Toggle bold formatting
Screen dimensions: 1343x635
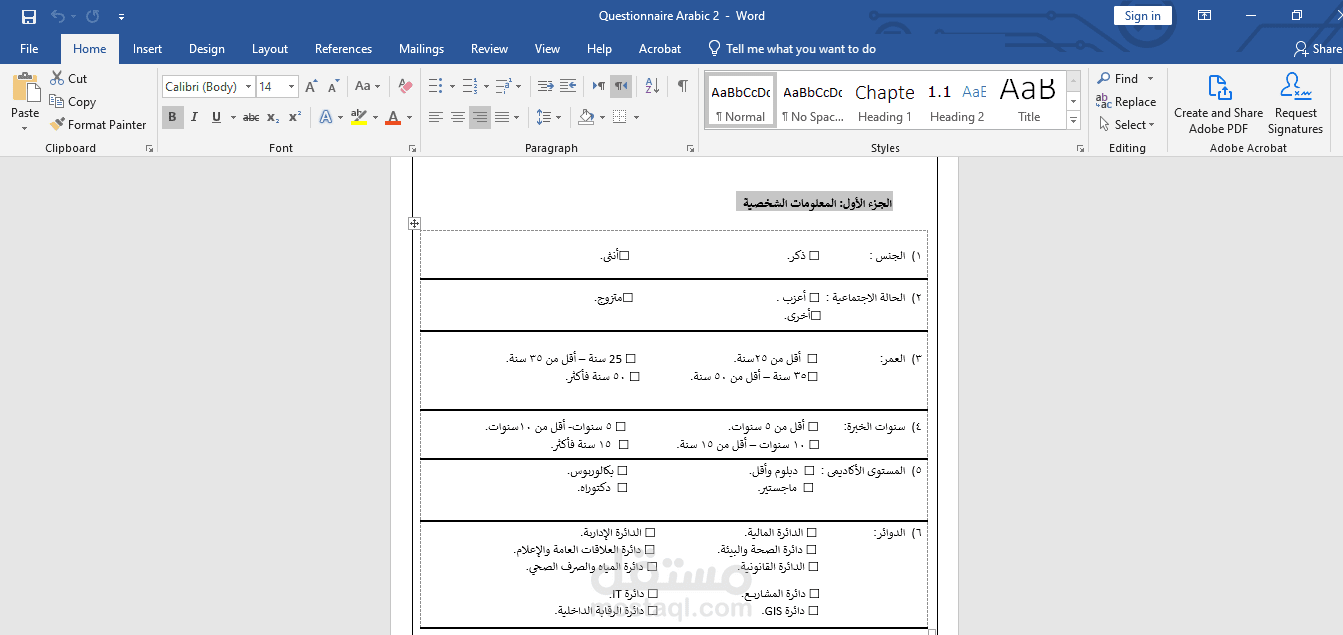172,117
